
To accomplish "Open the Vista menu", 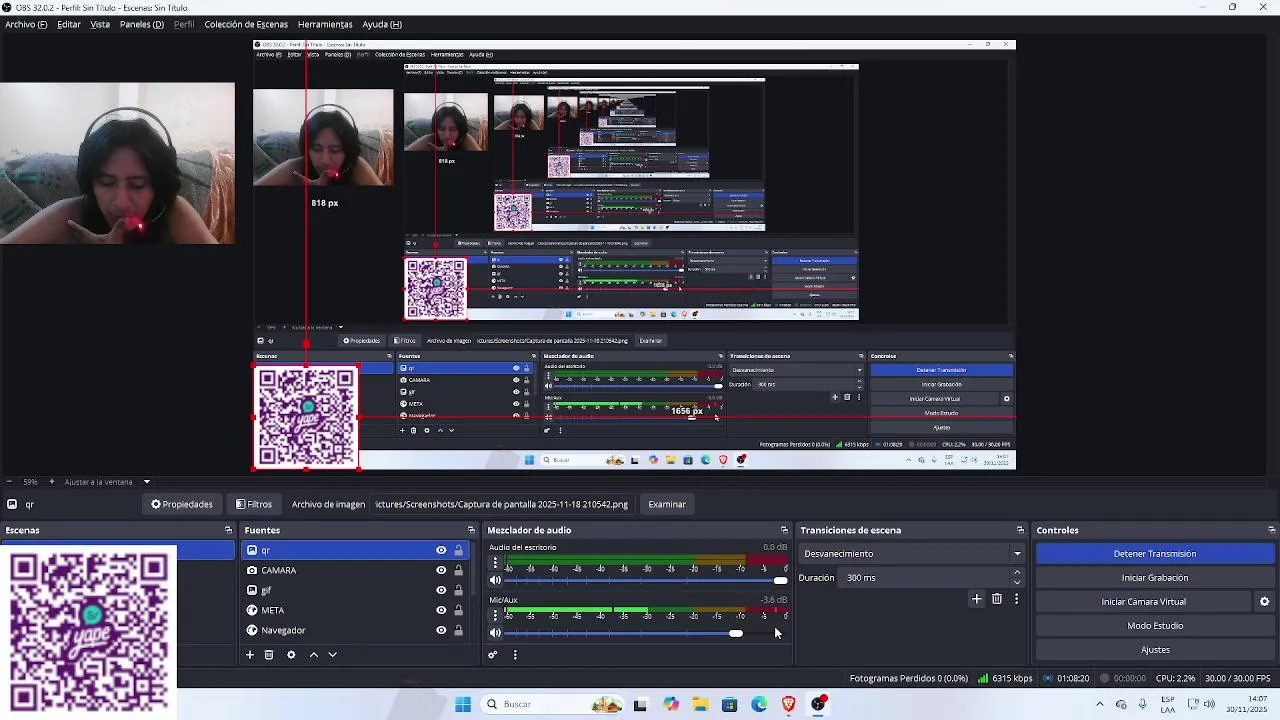I will [100, 24].
